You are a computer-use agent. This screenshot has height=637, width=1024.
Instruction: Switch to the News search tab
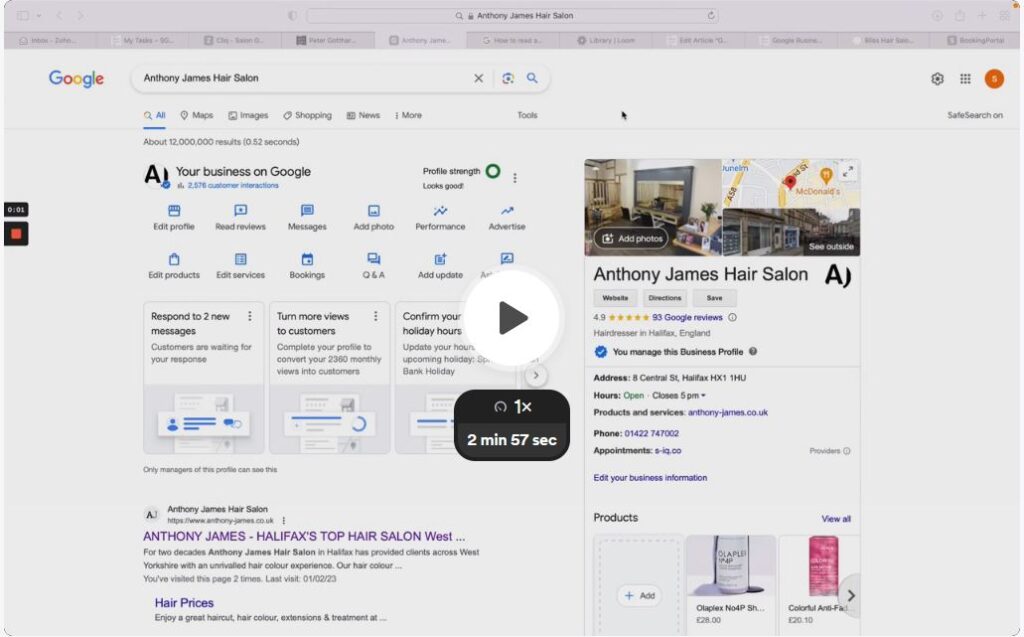(363, 116)
